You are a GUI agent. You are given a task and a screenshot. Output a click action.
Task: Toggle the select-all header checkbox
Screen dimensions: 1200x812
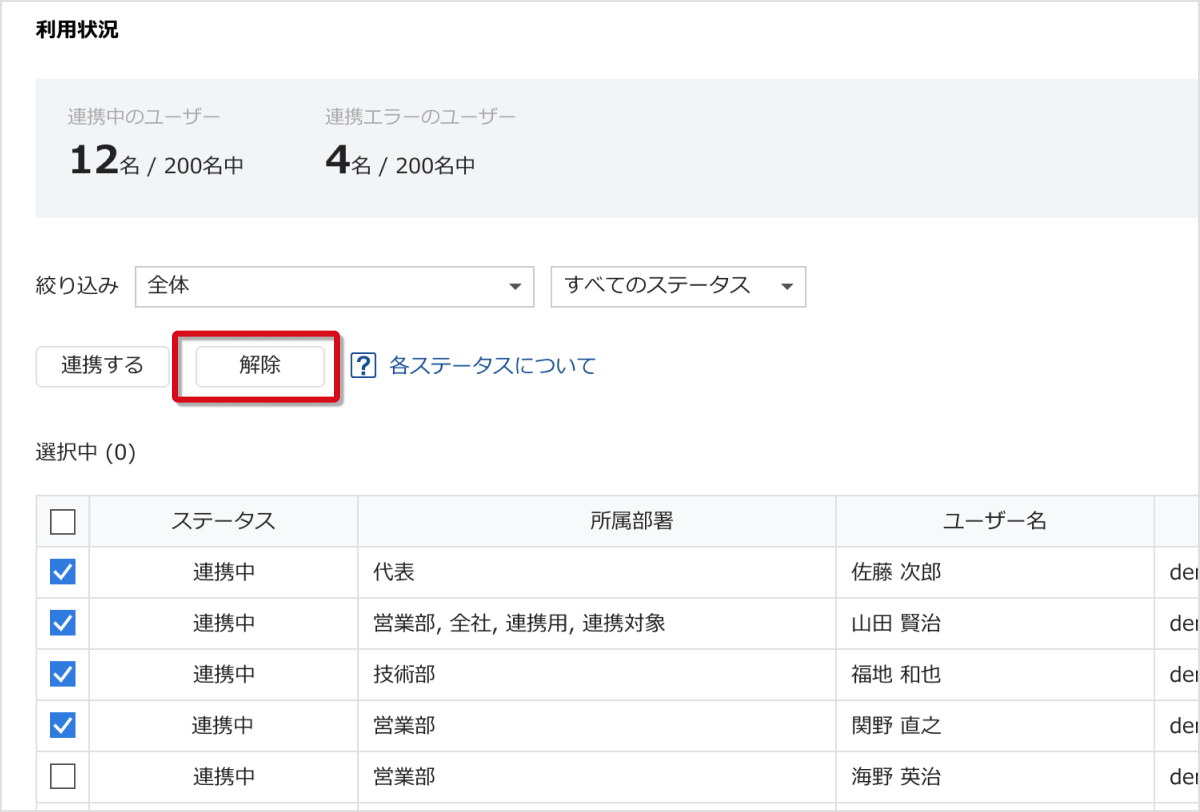click(x=63, y=521)
